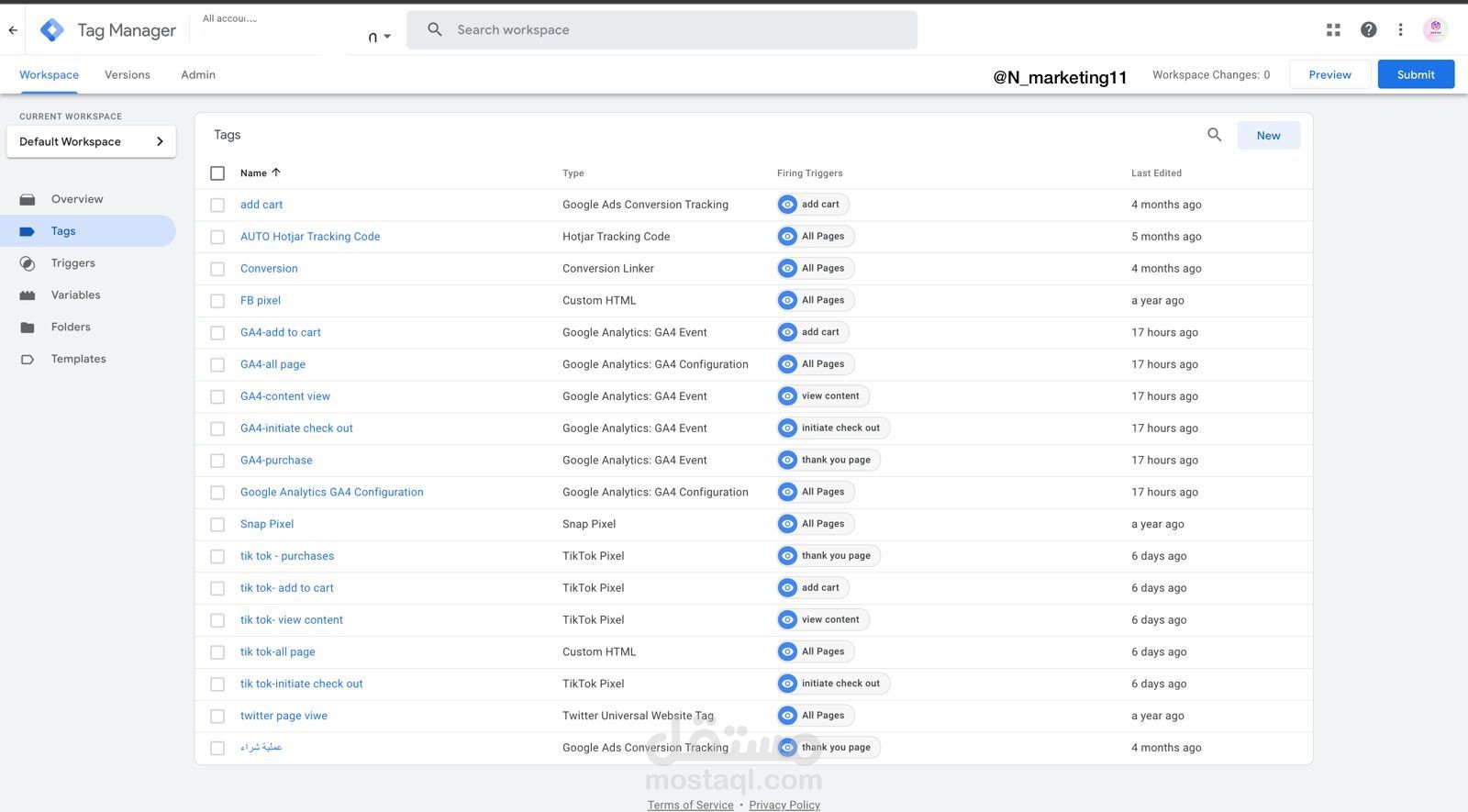Open the GA4-purchase tag link
Viewport: 1468px width, 812px height.
coord(276,461)
